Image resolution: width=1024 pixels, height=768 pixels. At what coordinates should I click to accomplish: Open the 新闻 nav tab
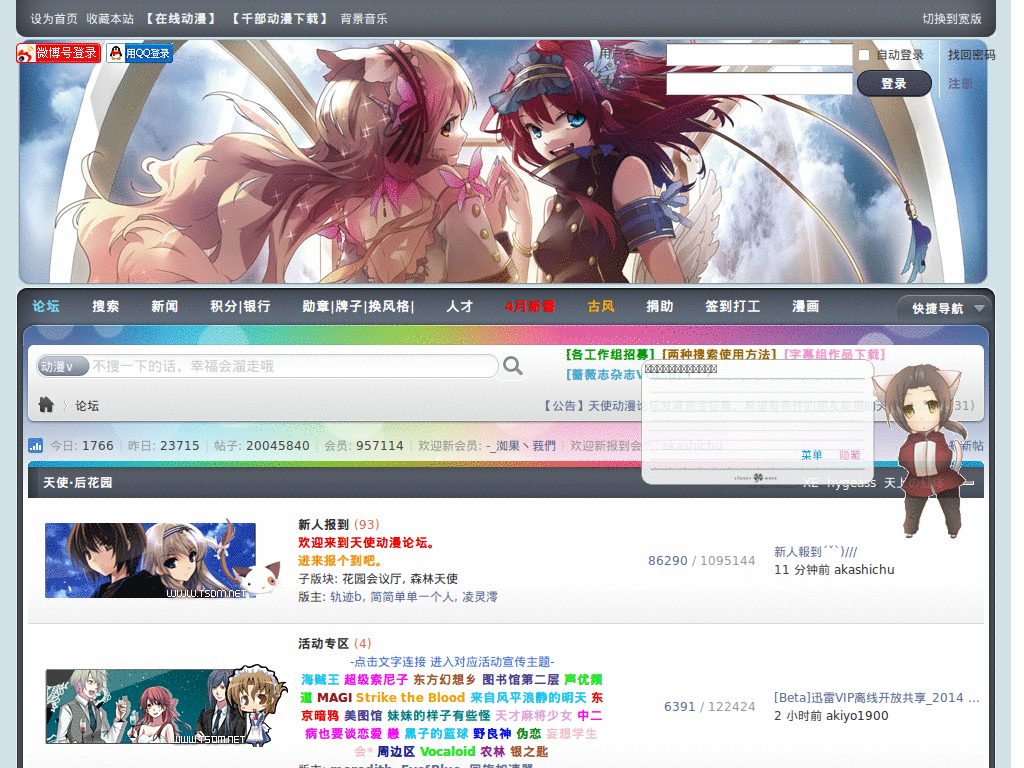point(165,306)
